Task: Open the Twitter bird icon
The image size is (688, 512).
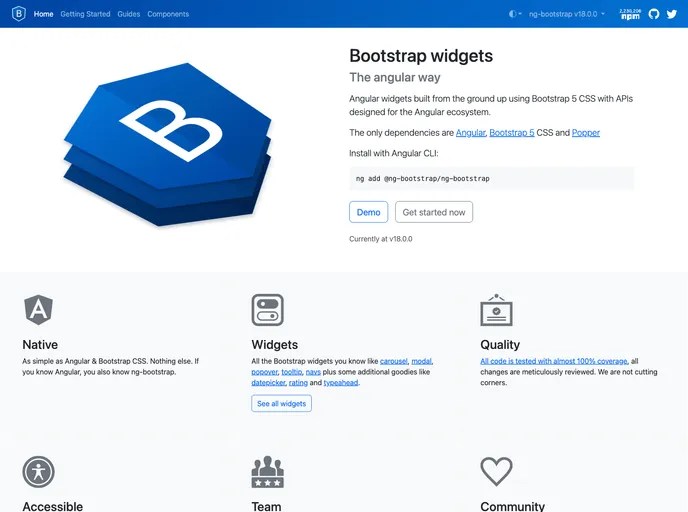Action: click(x=672, y=14)
